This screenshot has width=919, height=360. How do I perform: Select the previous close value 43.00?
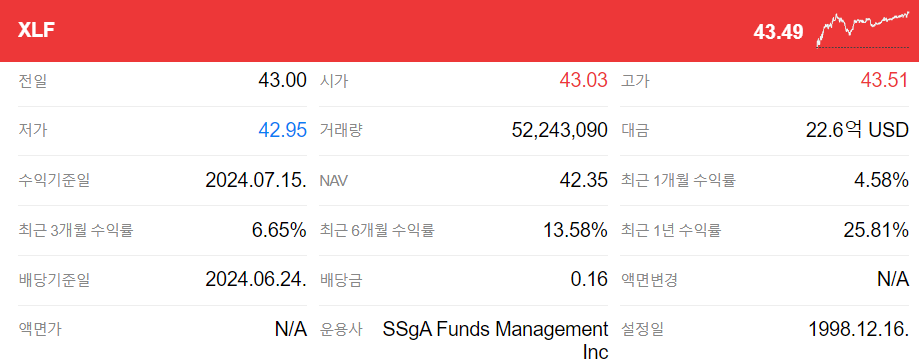282,80
